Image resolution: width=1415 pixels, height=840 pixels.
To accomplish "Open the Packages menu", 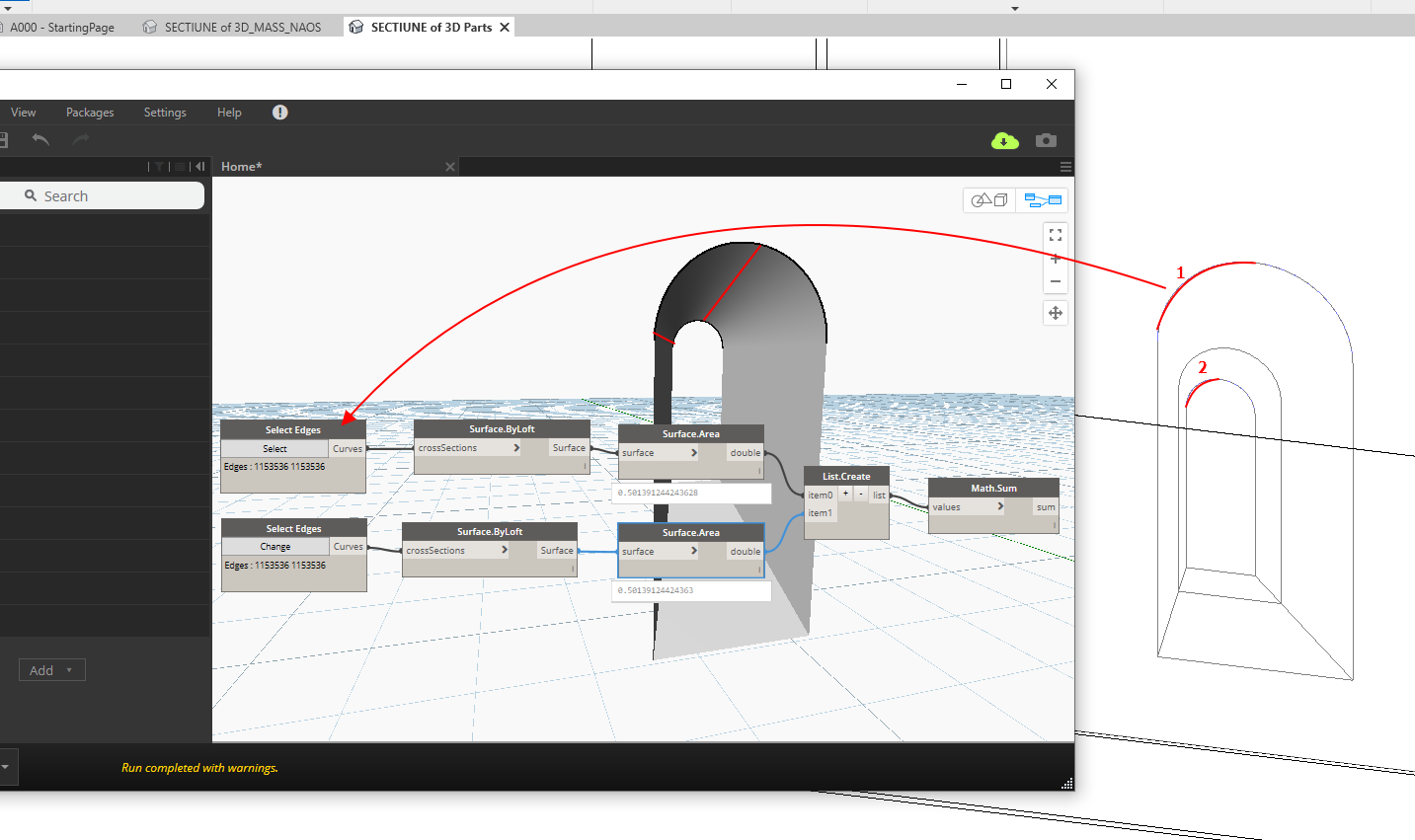I will pos(90,113).
